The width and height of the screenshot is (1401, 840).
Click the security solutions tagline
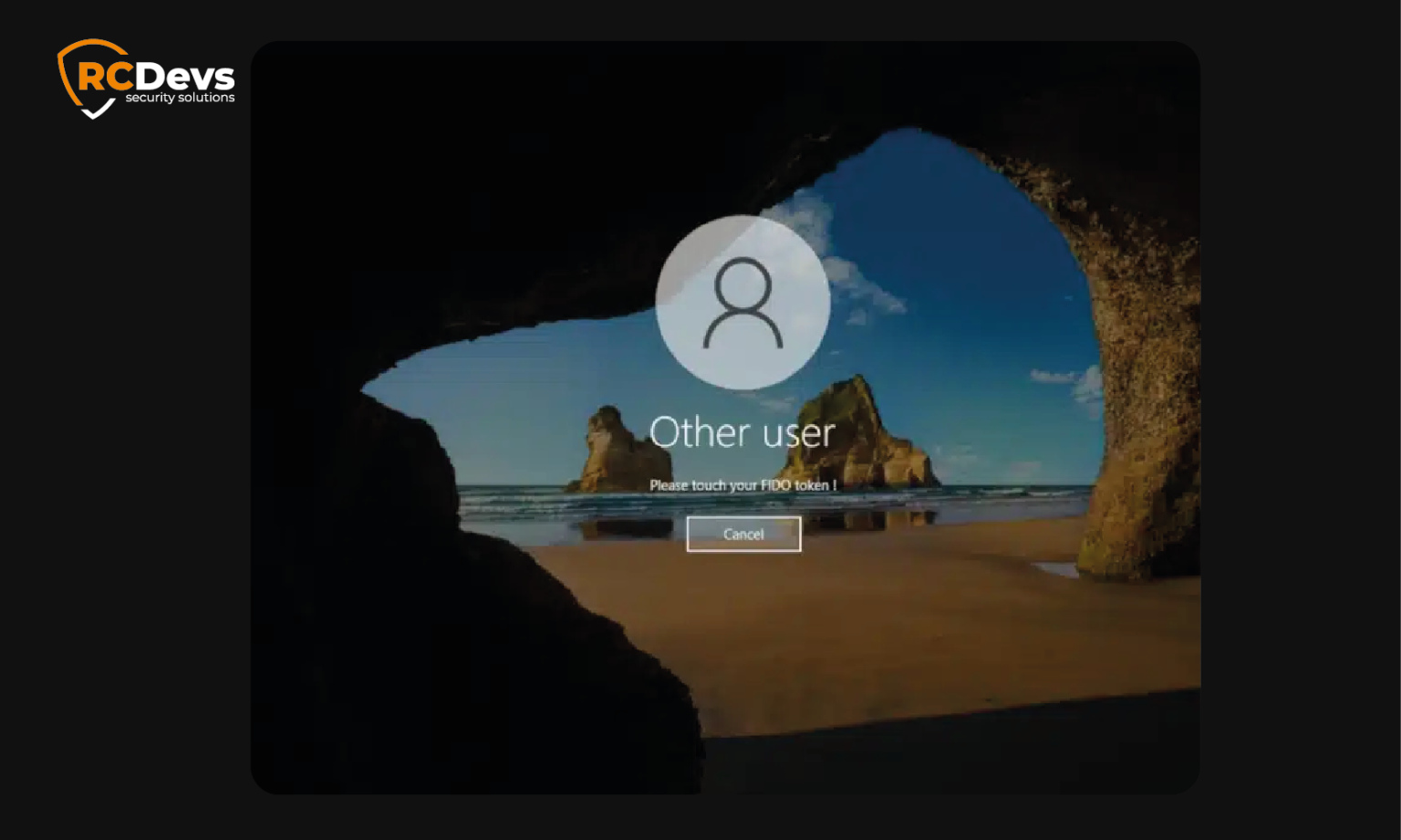(x=179, y=97)
